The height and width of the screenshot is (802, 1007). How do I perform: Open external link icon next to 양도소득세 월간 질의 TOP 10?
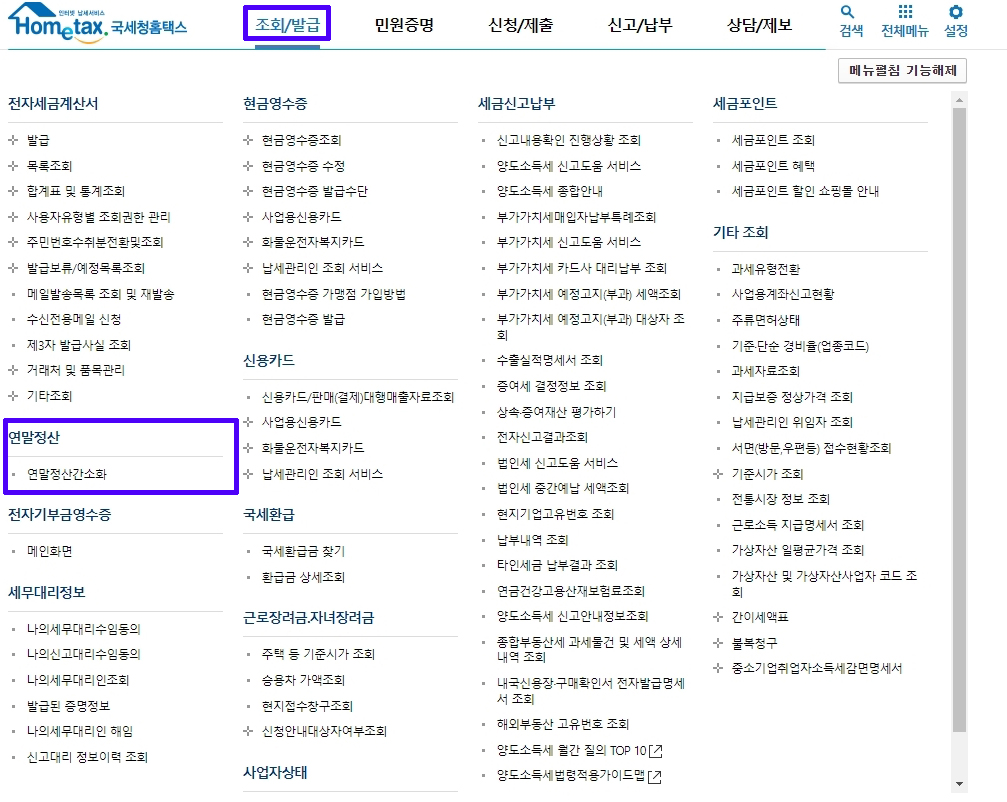(x=656, y=751)
